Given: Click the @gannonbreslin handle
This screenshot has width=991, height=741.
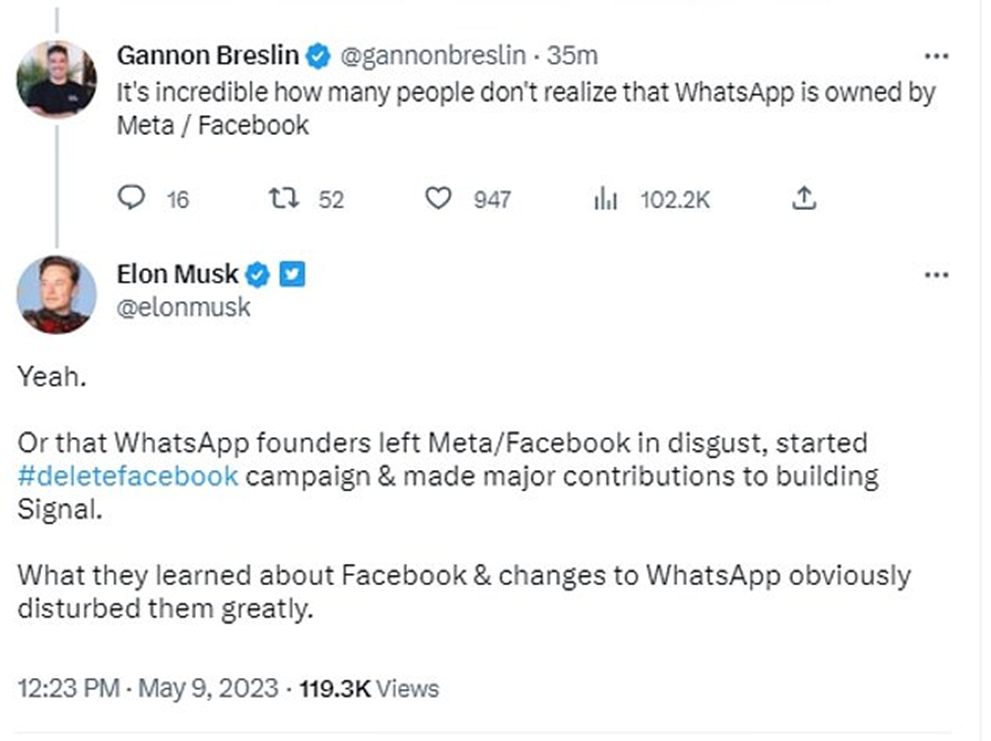Looking at the screenshot, I should 433,56.
